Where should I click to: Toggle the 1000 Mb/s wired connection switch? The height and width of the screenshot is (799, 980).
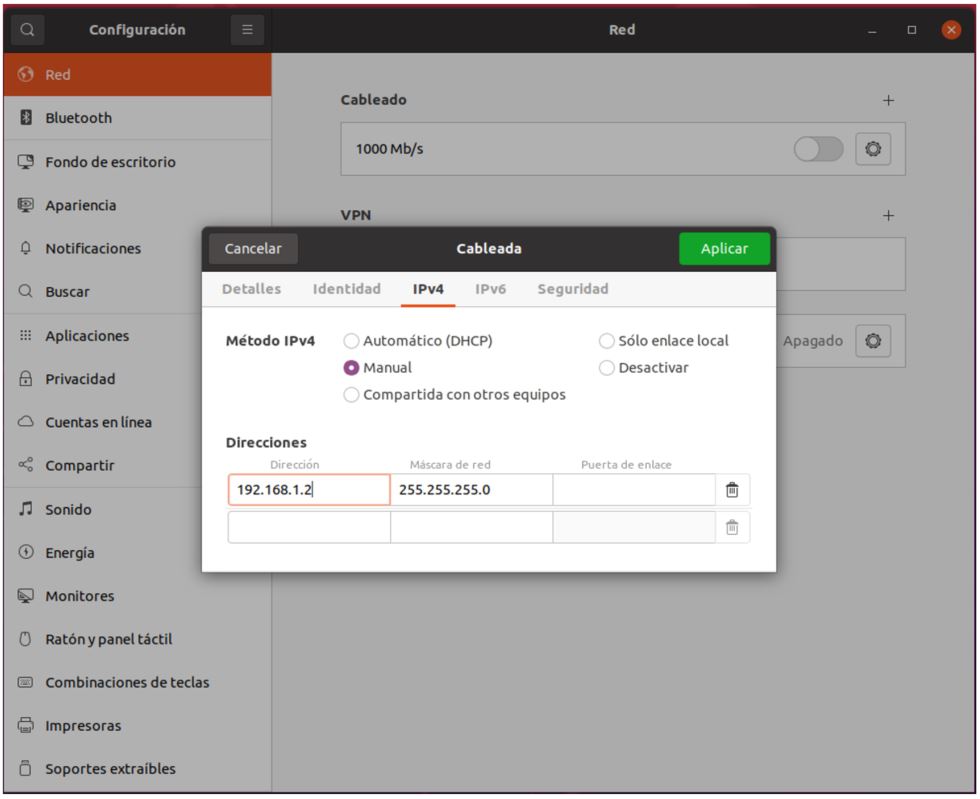point(818,149)
